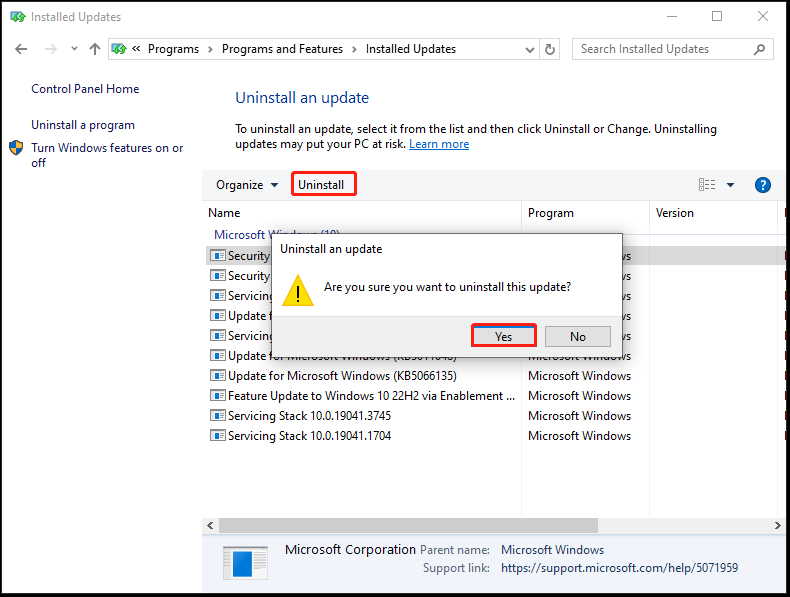Screen dimensions: 790x597
Task: Select Servicing Stack 10.0.19041.1704 row
Action: pyautogui.click(x=309, y=436)
